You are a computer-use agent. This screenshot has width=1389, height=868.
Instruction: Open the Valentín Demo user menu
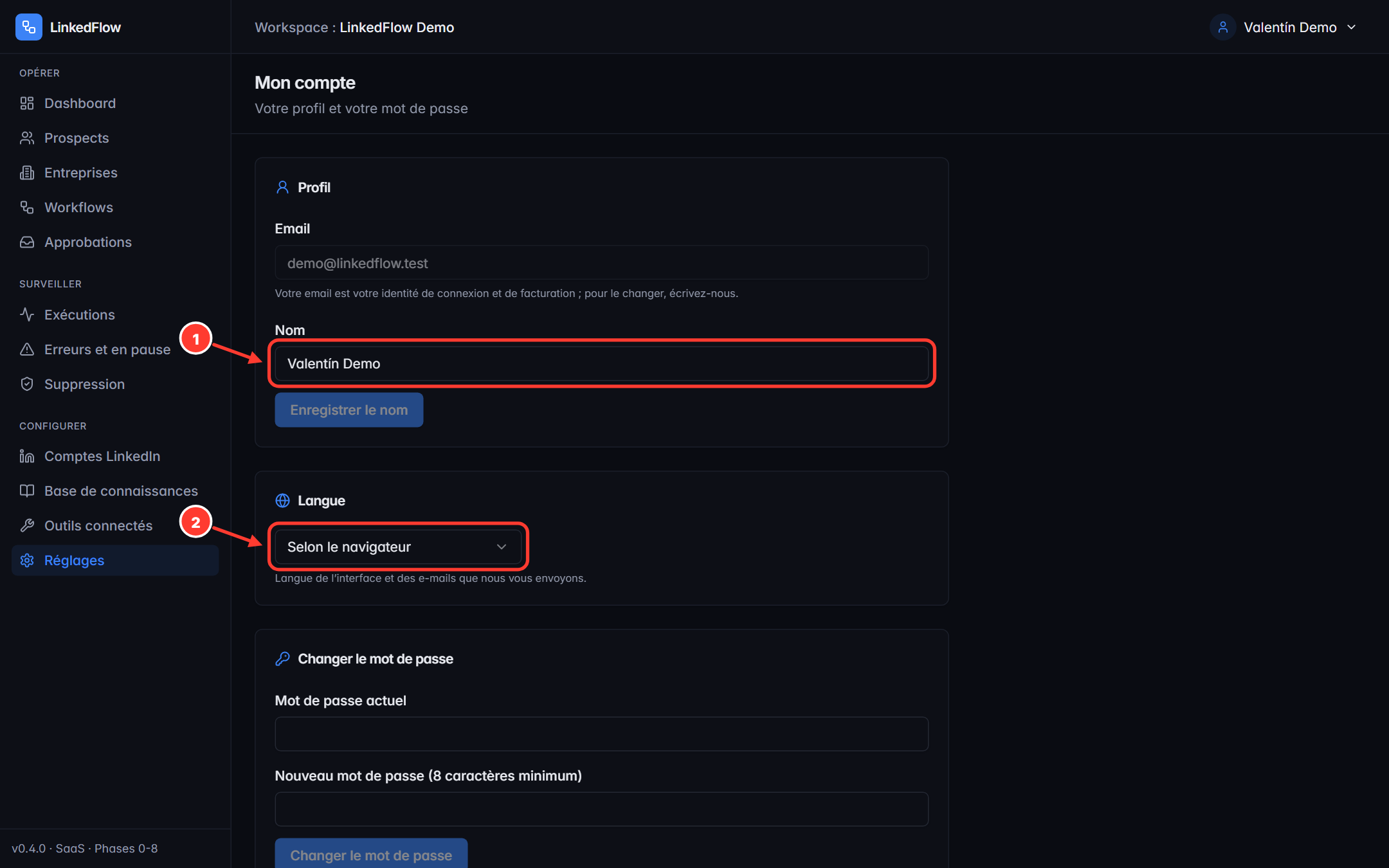click(1284, 27)
